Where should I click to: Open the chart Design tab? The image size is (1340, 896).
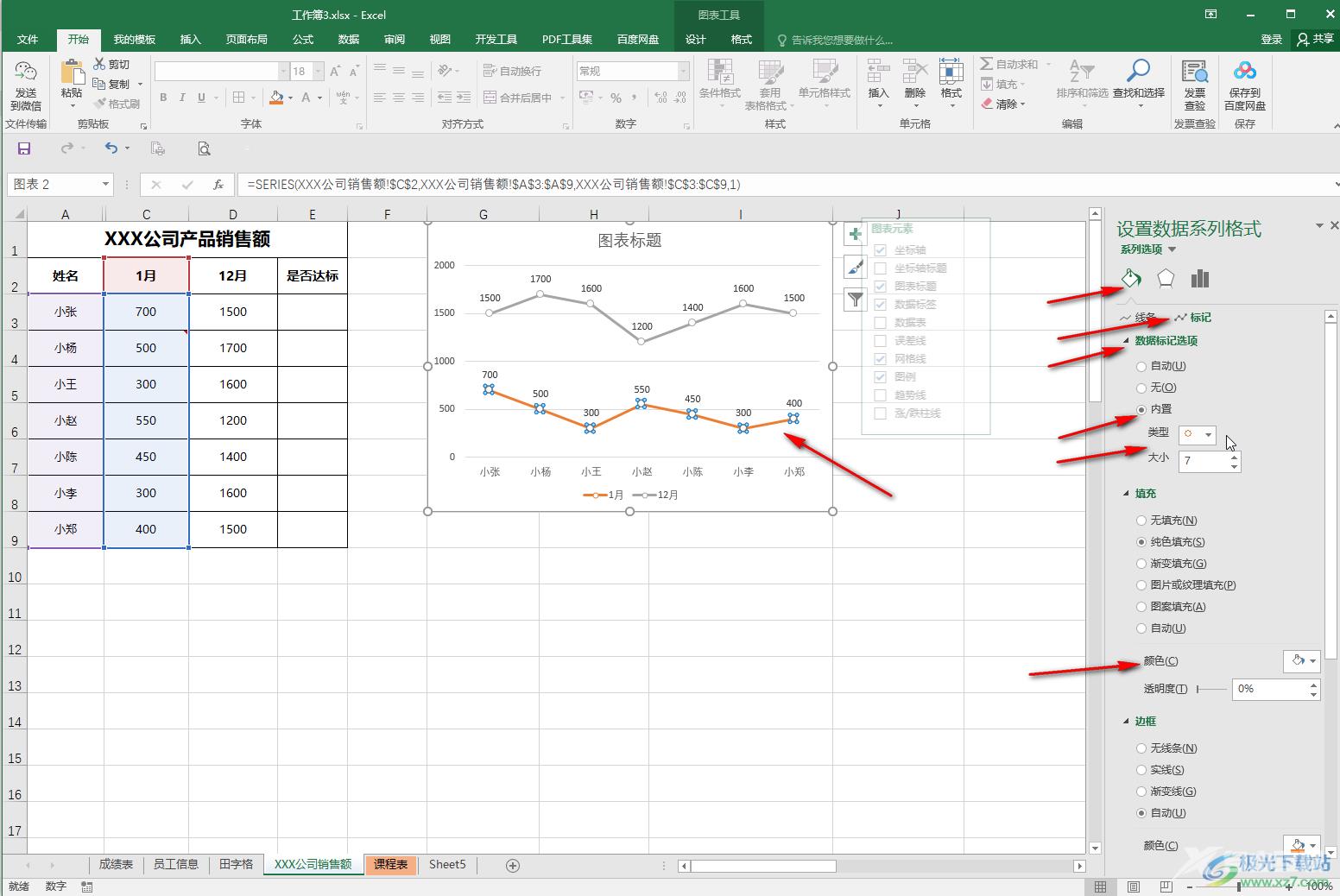(696, 40)
